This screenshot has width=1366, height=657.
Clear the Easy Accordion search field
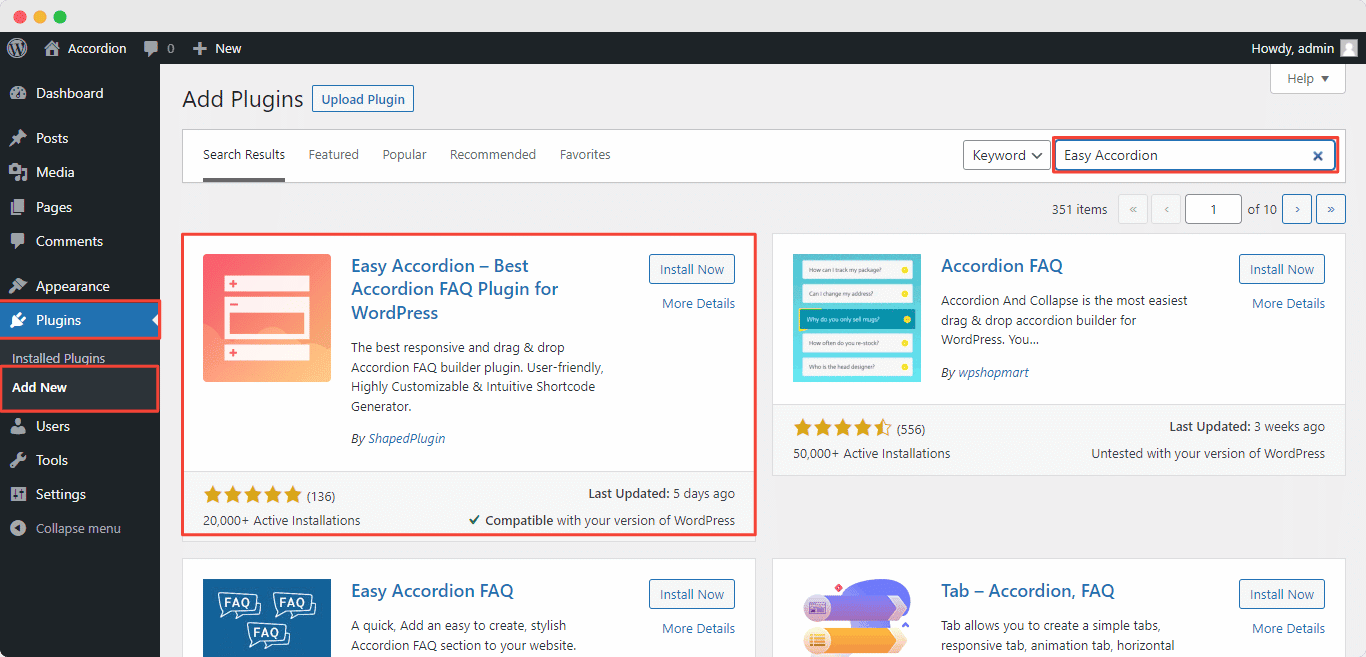pos(1319,155)
